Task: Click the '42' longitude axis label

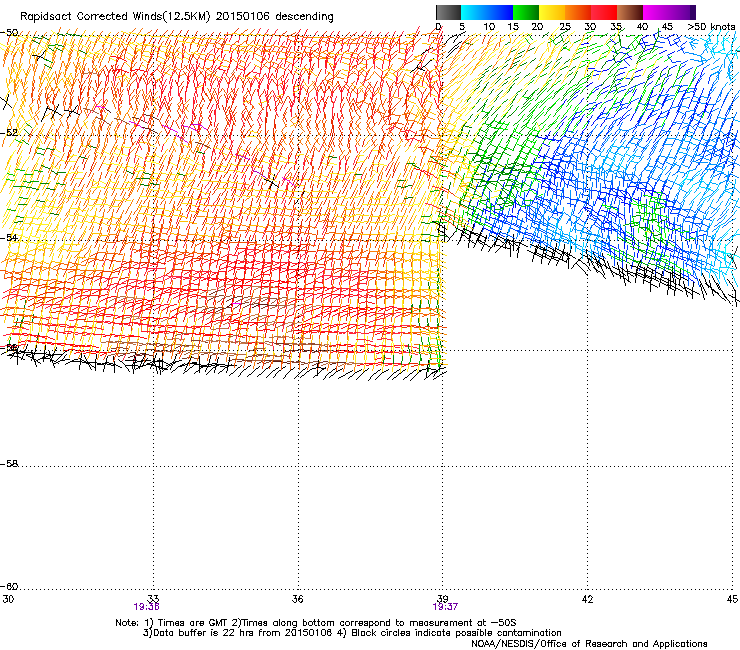Action: pos(588,599)
